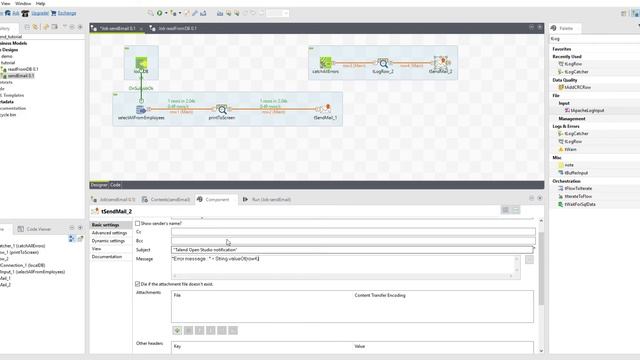Image resolution: width=640 pixels, height=360 pixels.
Task: Expand the Management palette subcategory
Action: pyautogui.click(x=572, y=118)
